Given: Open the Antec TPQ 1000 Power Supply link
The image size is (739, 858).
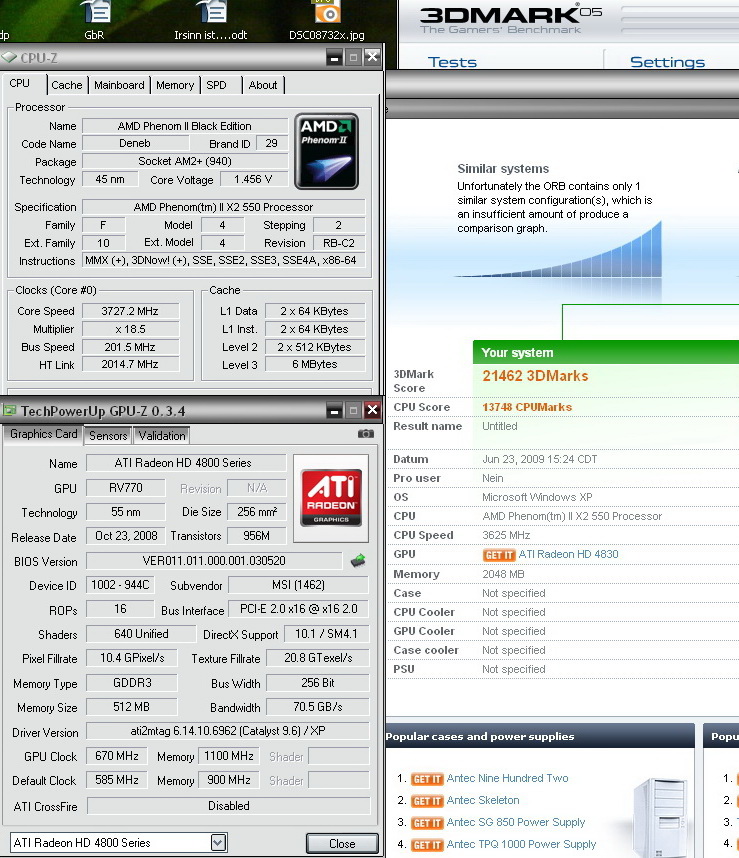Looking at the screenshot, I should [x=521, y=844].
